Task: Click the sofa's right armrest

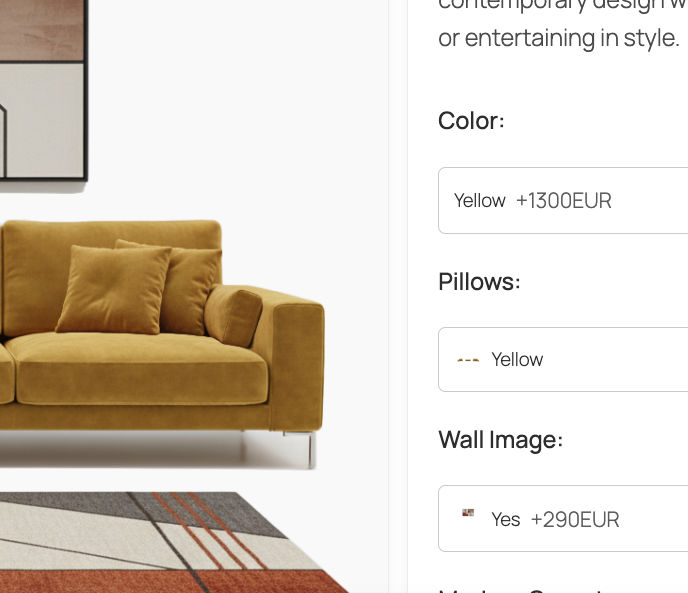Action: (x=297, y=360)
